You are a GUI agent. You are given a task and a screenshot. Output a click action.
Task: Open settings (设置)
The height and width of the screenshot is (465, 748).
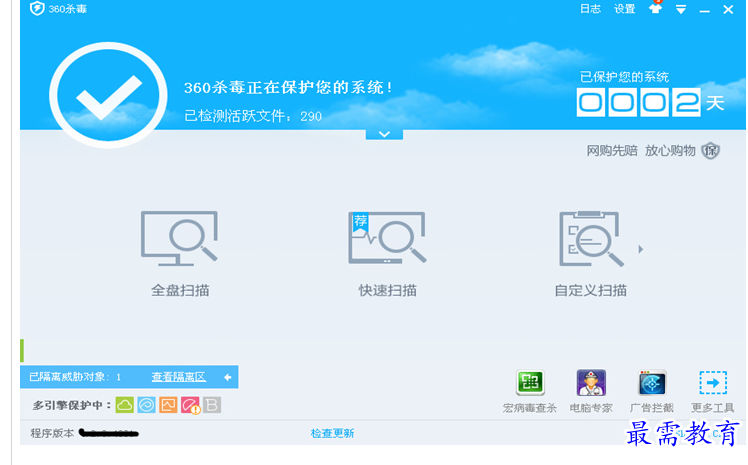click(624, 9)
